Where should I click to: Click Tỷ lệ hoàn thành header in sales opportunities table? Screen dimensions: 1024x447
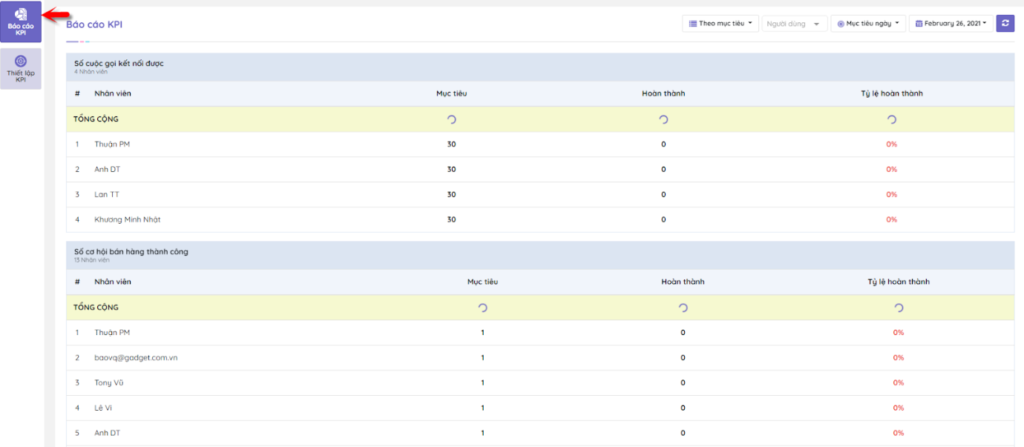pos(899,282)
